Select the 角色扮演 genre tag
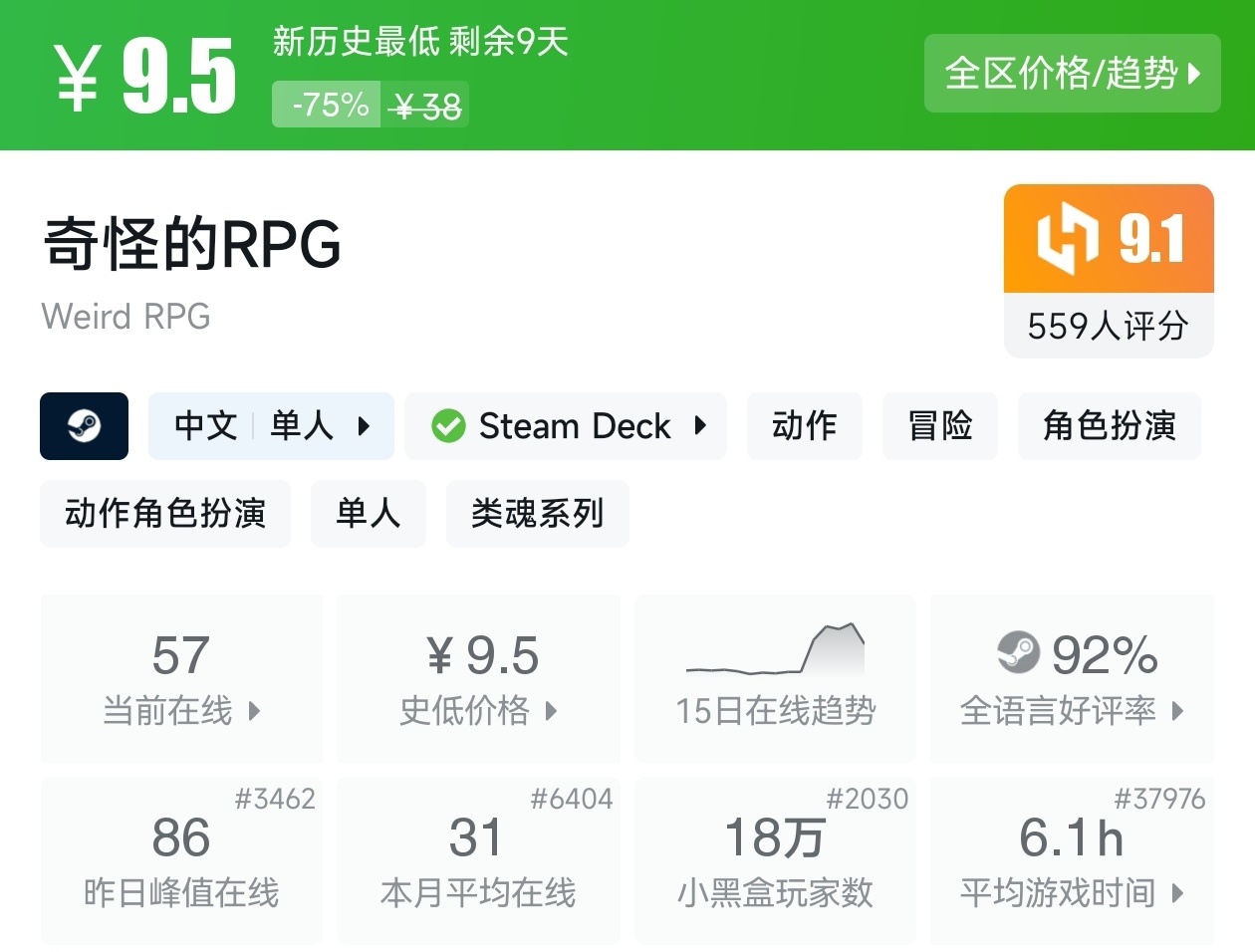This screenshot has width=1255, height=952. (1109, 426)
